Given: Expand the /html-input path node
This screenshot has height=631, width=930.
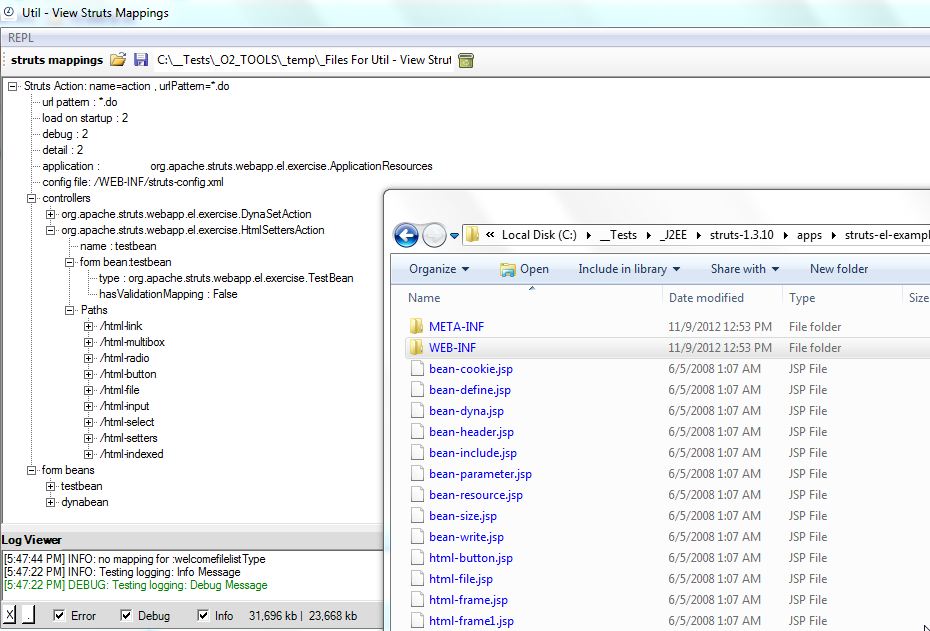Looking at the screenshot, I should click(x=88, y=407).
